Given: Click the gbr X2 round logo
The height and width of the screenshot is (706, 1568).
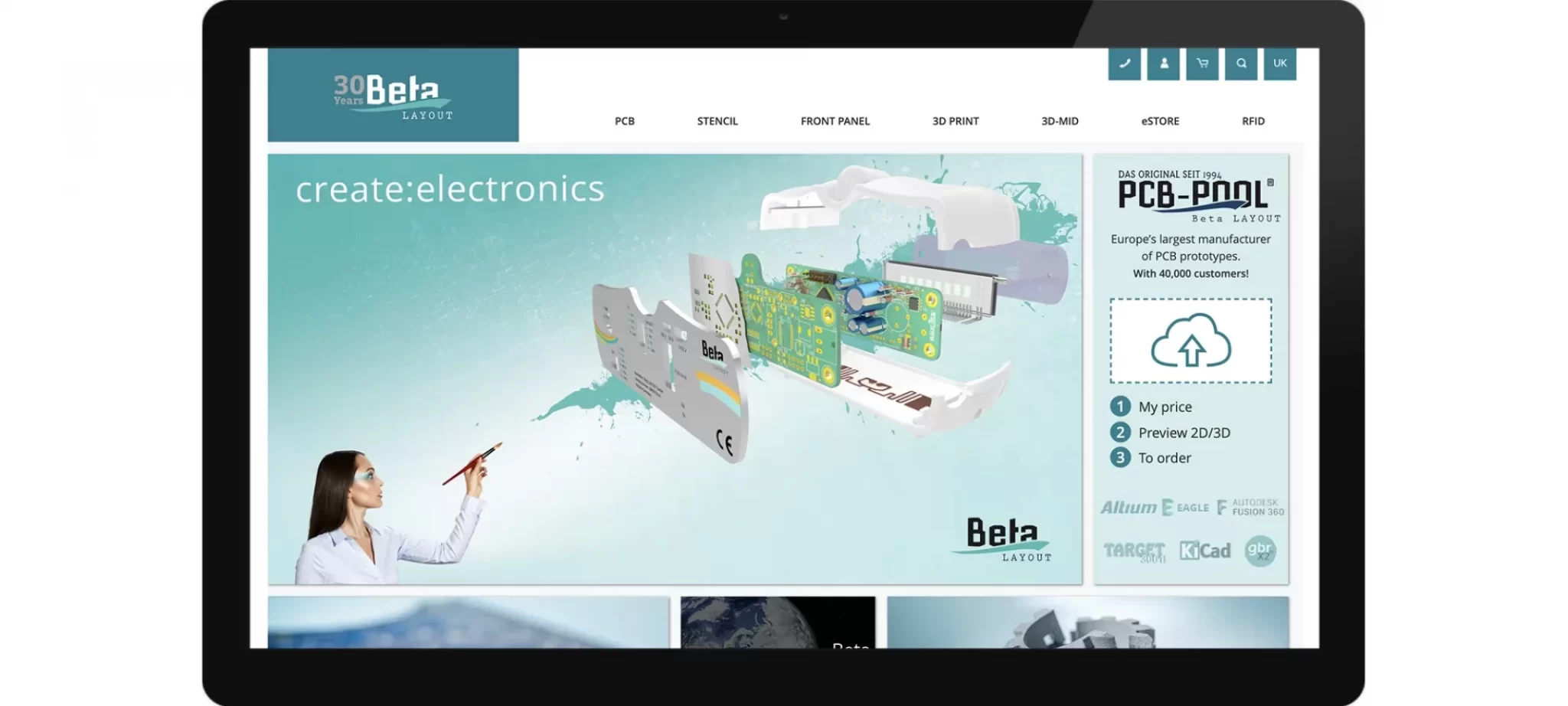Looking at the screenshot, I should click(x=1260, y=551).
